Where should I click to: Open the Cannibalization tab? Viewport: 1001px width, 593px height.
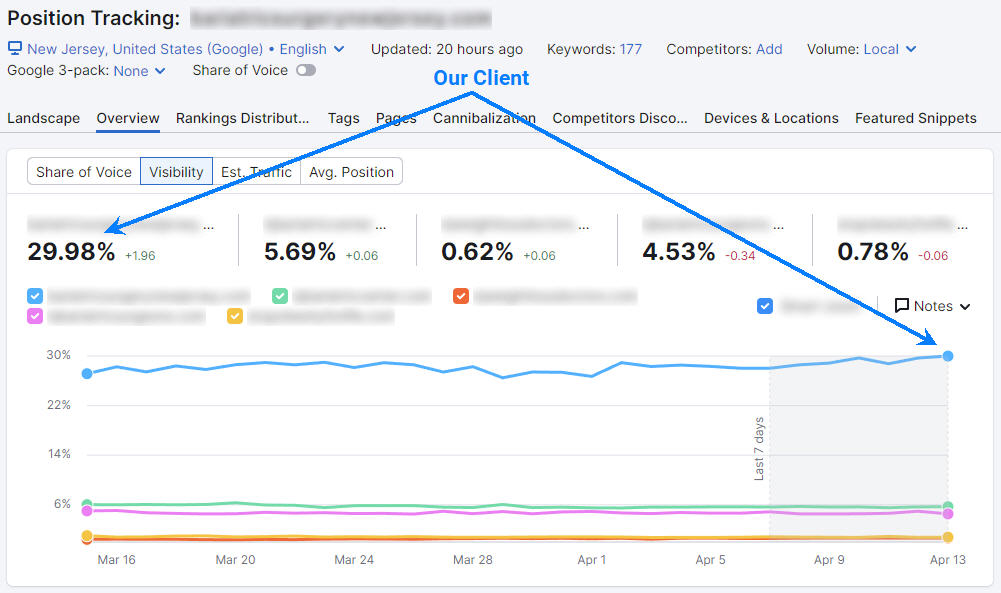484,118
